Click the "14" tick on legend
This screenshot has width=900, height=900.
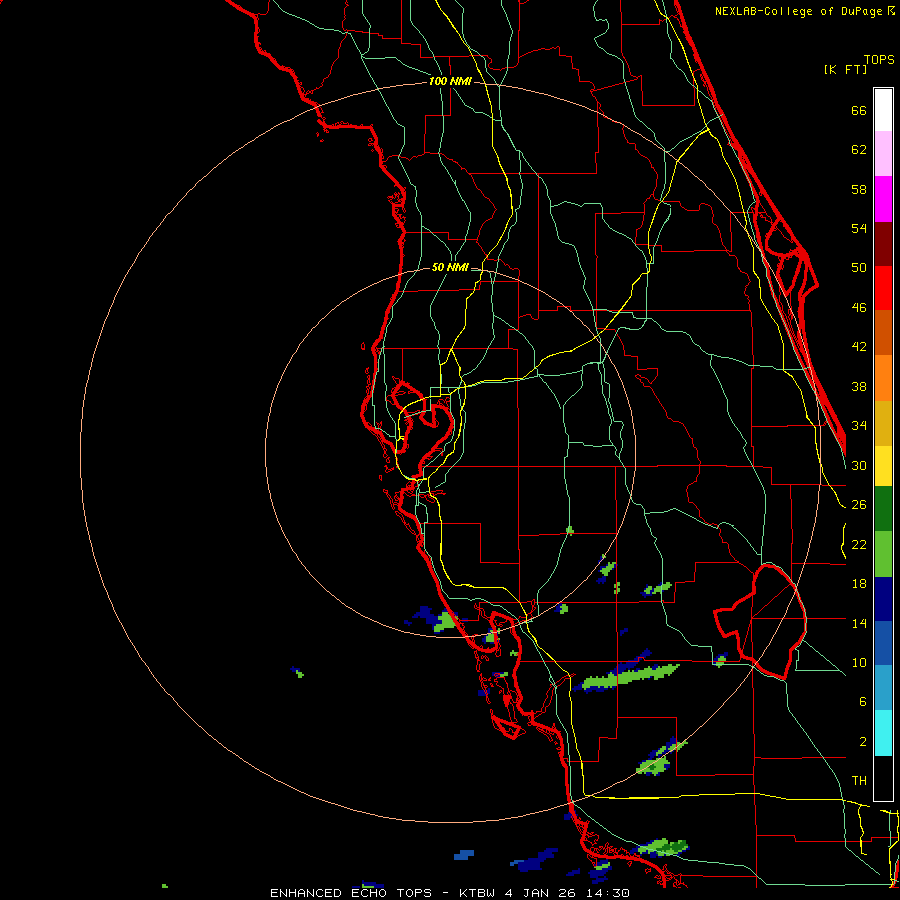coord(859,623)
